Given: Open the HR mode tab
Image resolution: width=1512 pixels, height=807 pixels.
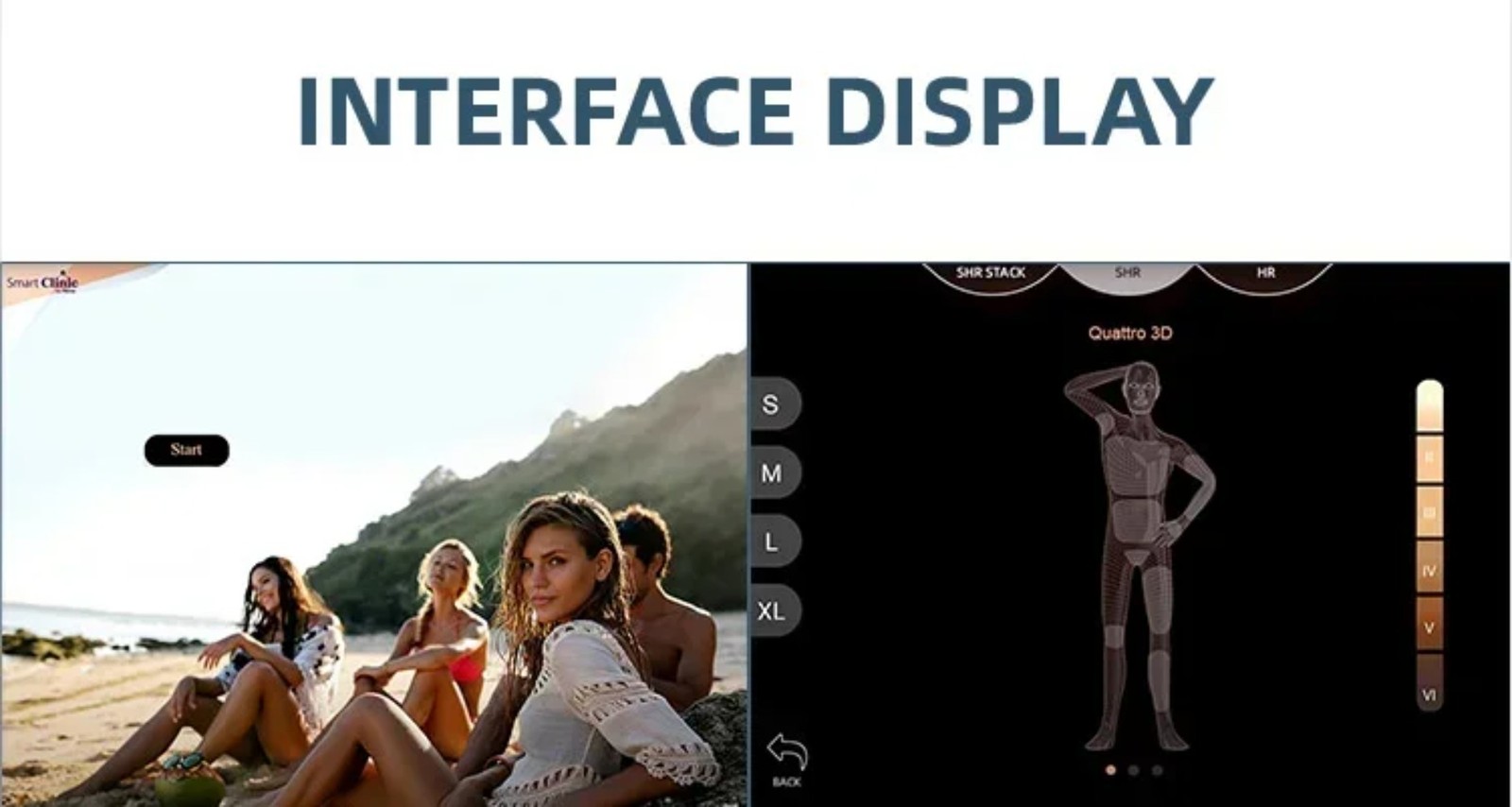Looking at the screenshot, I should [x=1265, y=274].
